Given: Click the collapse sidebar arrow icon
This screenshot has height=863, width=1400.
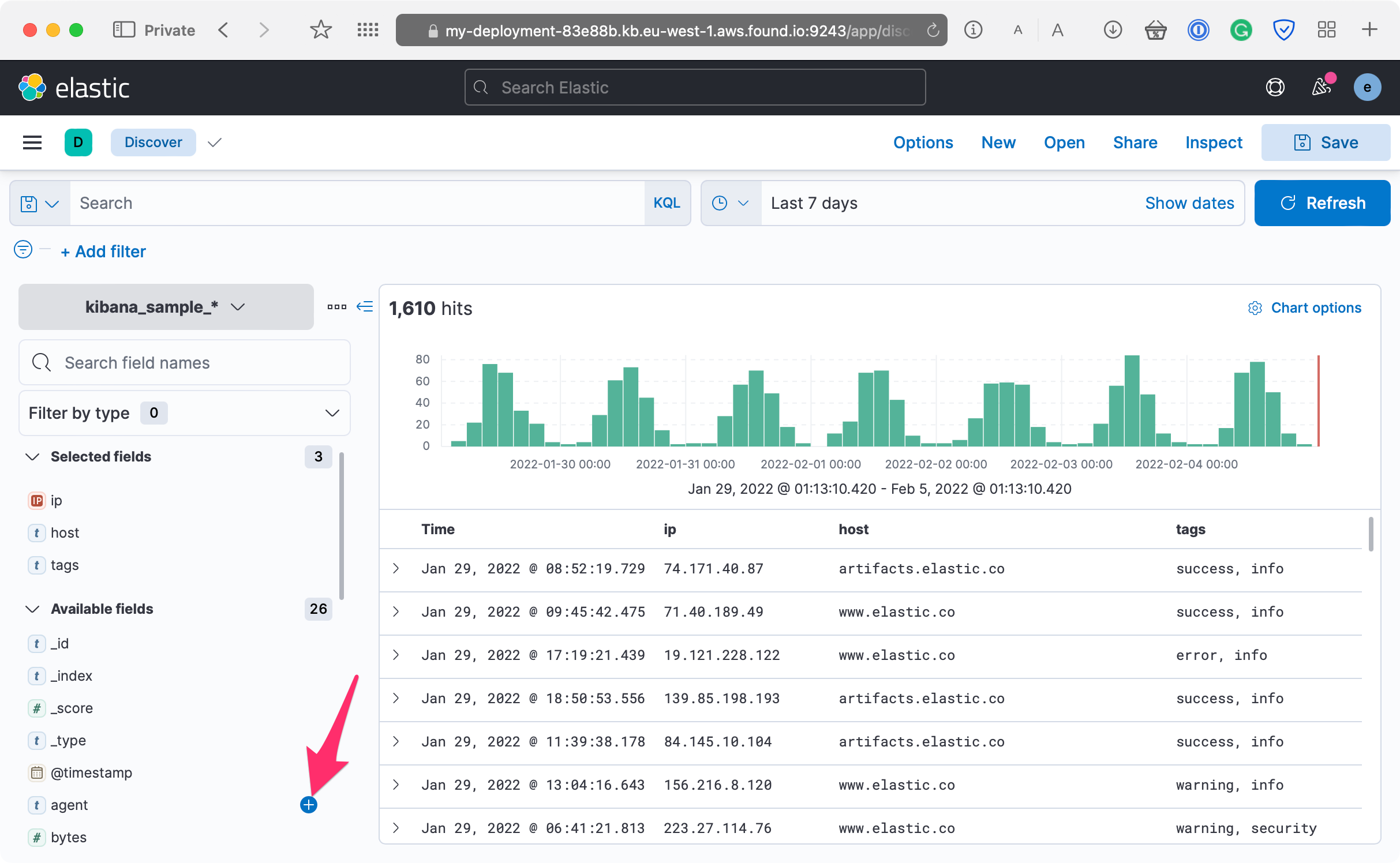Looking at the screenshot, I should tap(365, 306).
